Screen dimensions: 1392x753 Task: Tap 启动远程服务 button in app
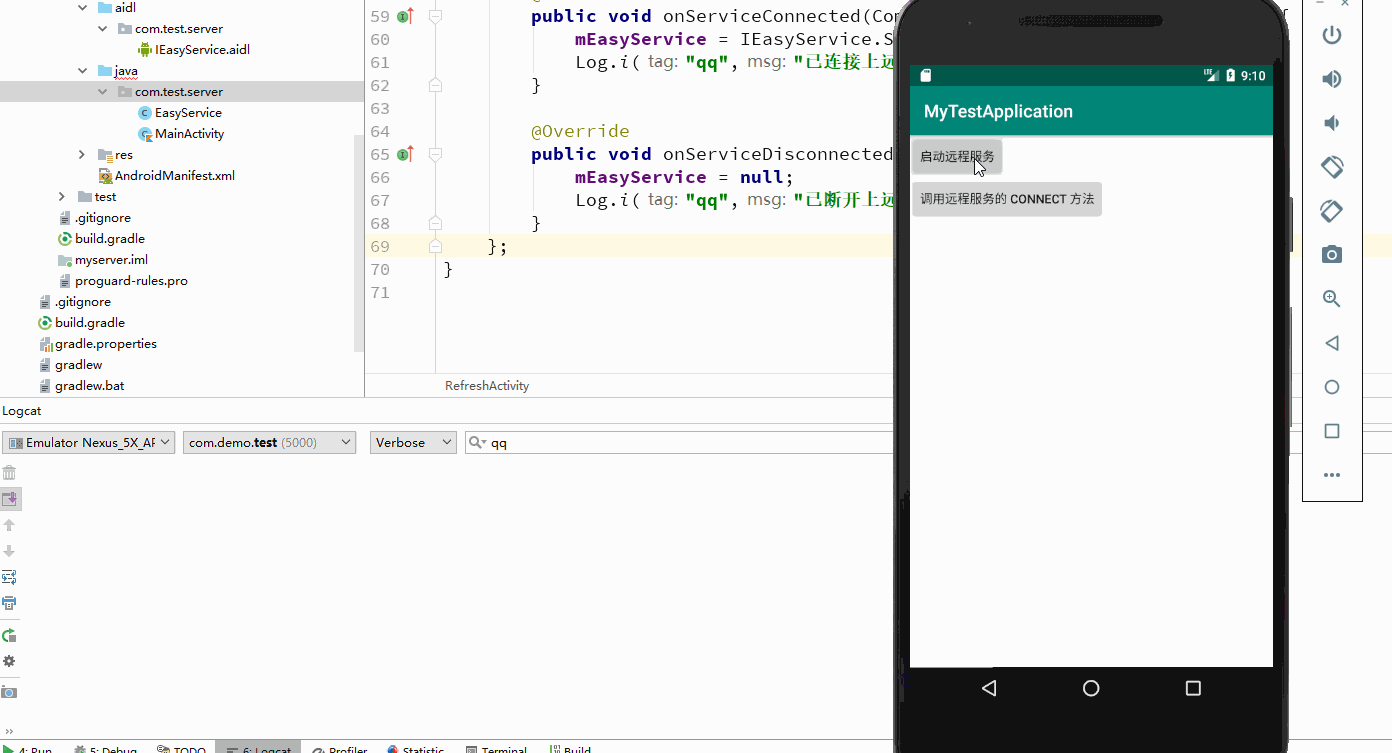click(x=957, y=157)
